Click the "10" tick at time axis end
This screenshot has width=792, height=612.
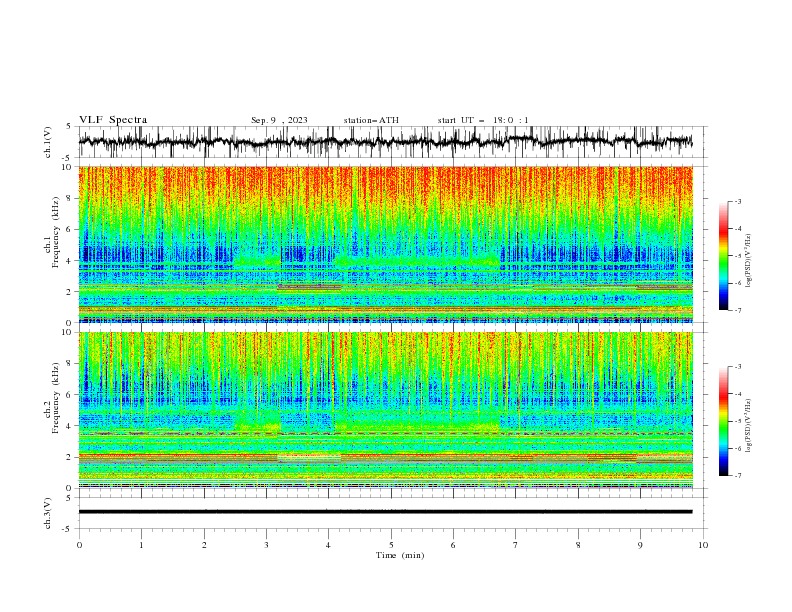(703, 545)
